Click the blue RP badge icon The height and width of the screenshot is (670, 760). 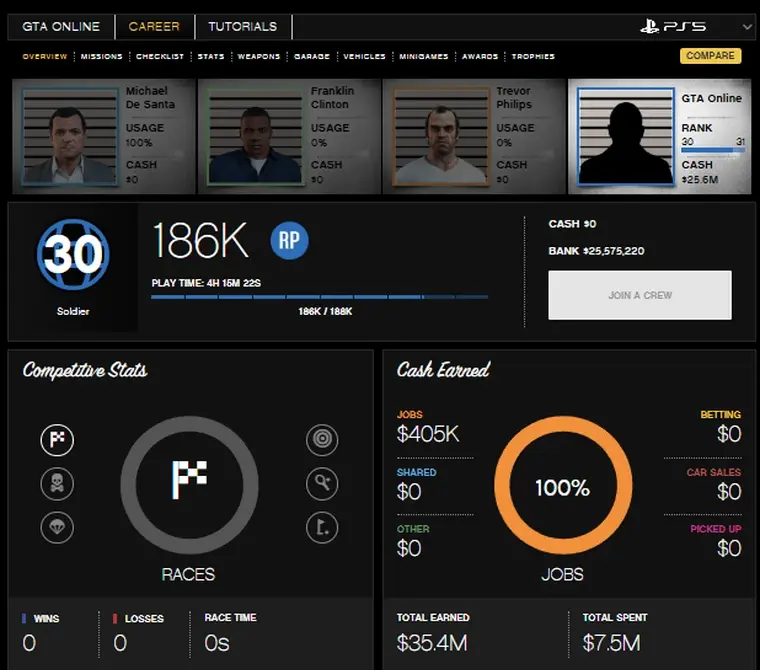click(x=289, y=241)
